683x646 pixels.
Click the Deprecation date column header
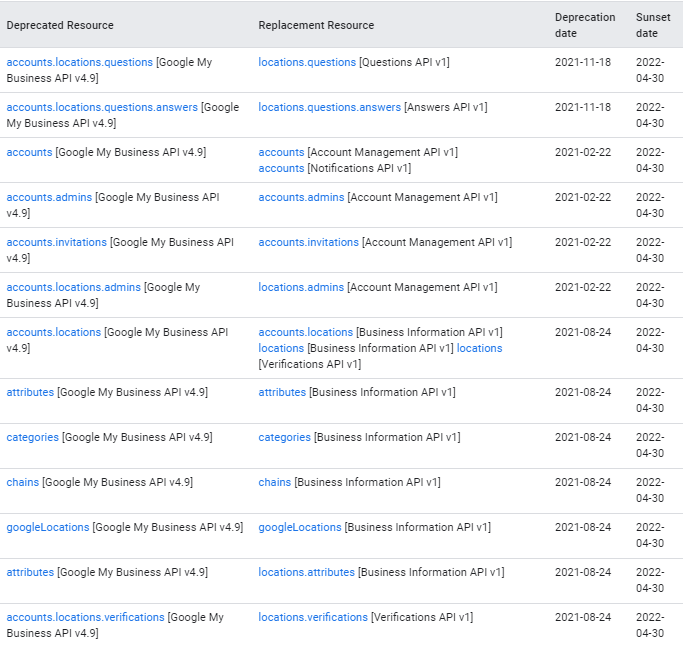585,25
